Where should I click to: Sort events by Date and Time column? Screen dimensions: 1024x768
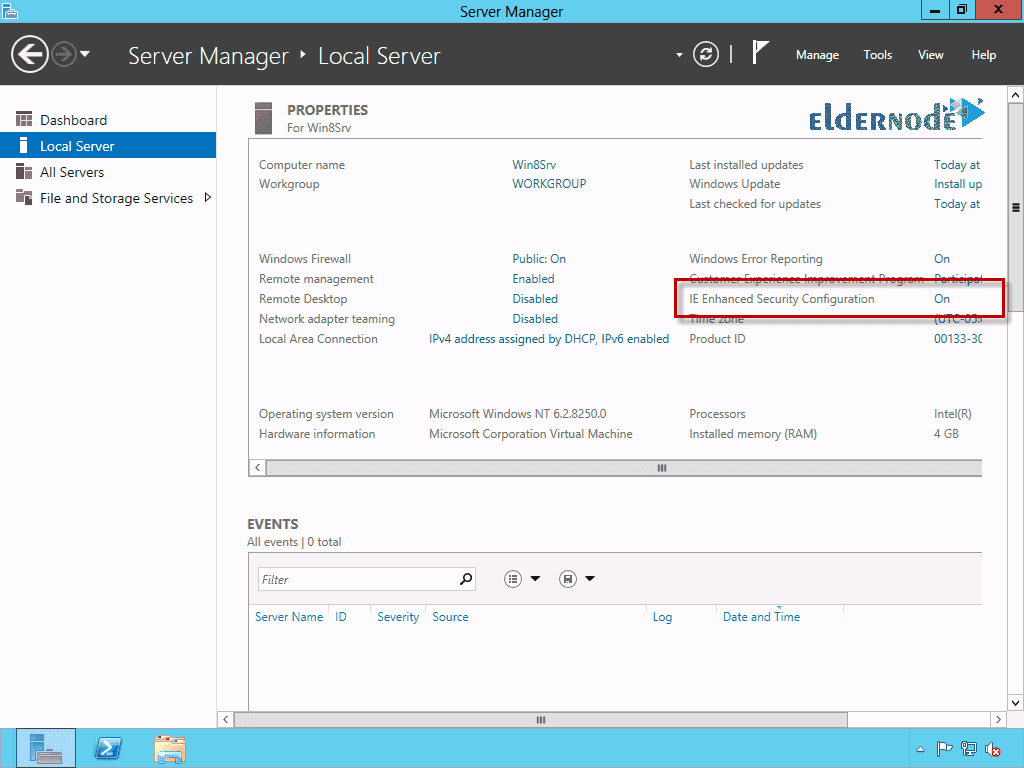761,616
